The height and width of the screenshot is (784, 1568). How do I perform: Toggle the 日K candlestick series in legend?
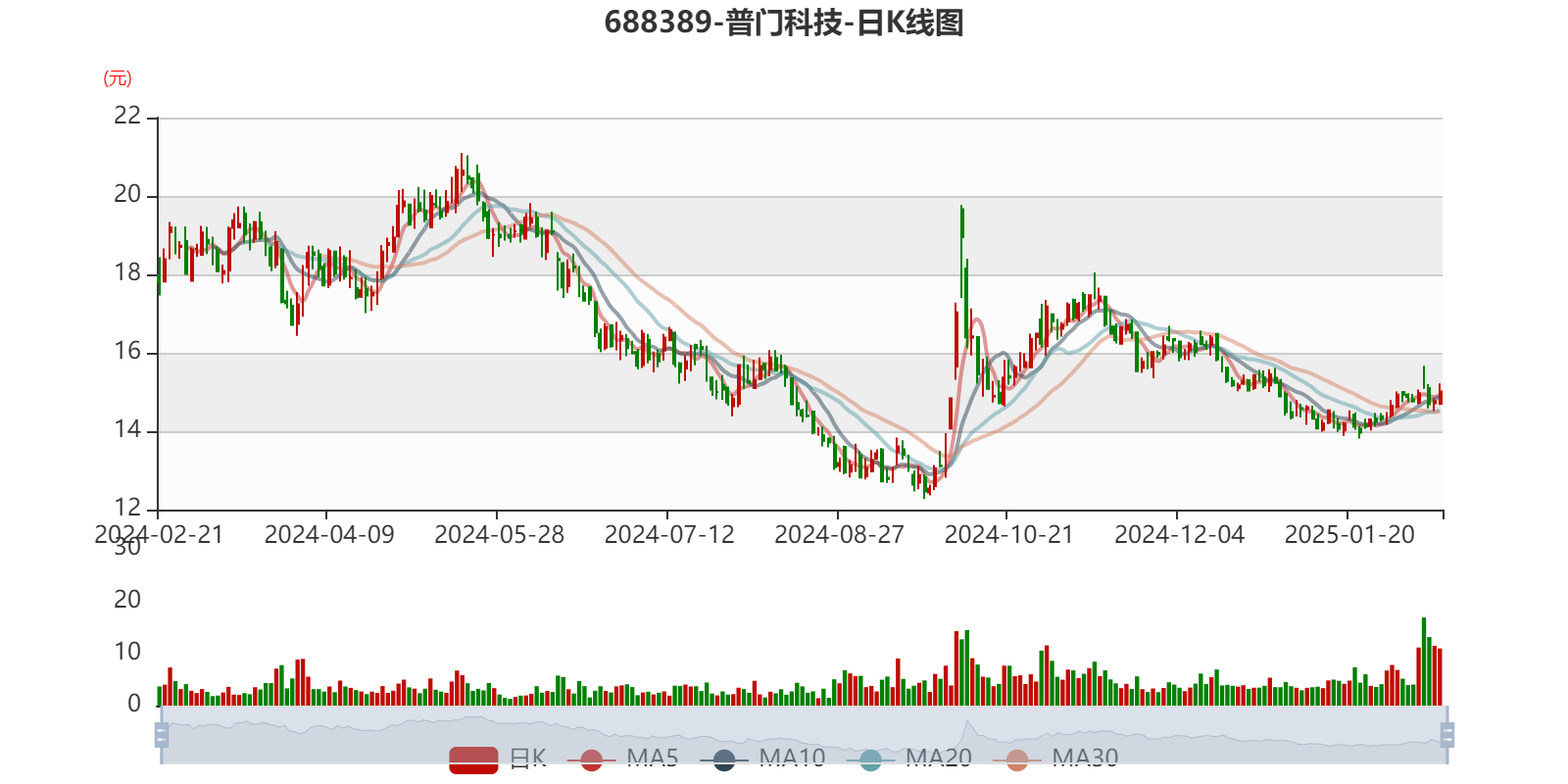pos(498,759)
